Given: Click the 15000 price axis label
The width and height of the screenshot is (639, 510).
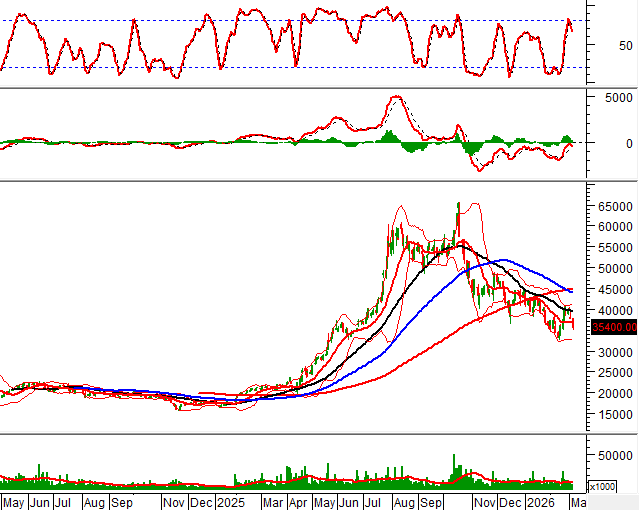Looking at the screenshot, I should pyautogui.click(x=614, y=415).
